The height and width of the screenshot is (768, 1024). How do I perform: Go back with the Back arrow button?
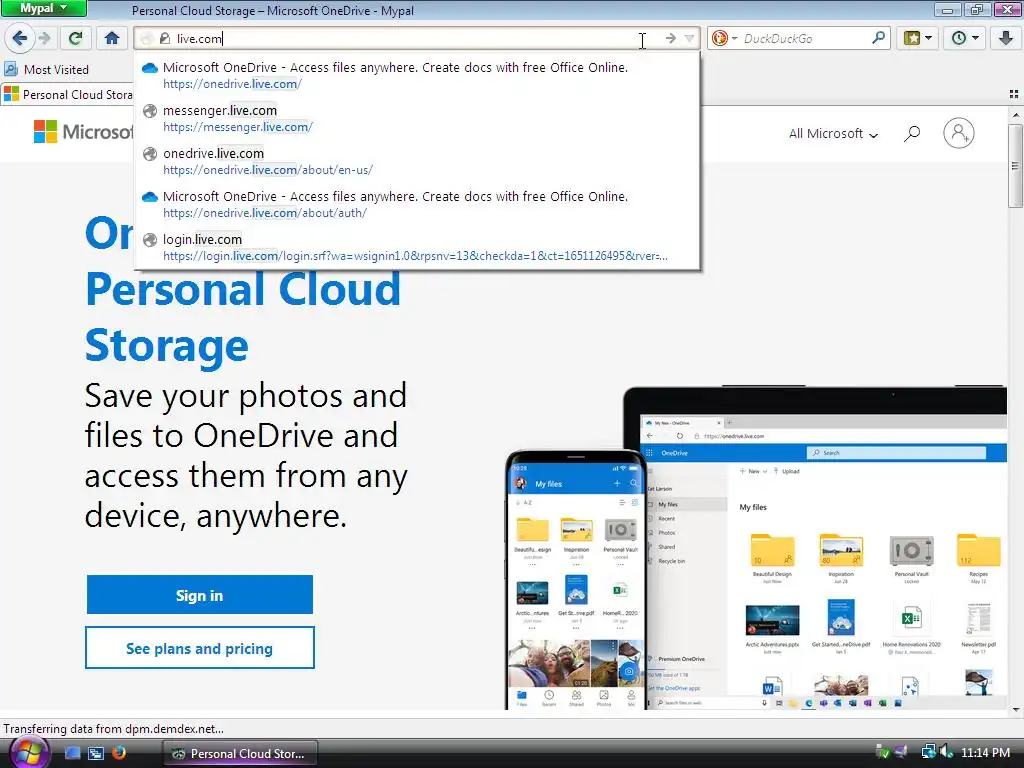click(x=20, y=38)
